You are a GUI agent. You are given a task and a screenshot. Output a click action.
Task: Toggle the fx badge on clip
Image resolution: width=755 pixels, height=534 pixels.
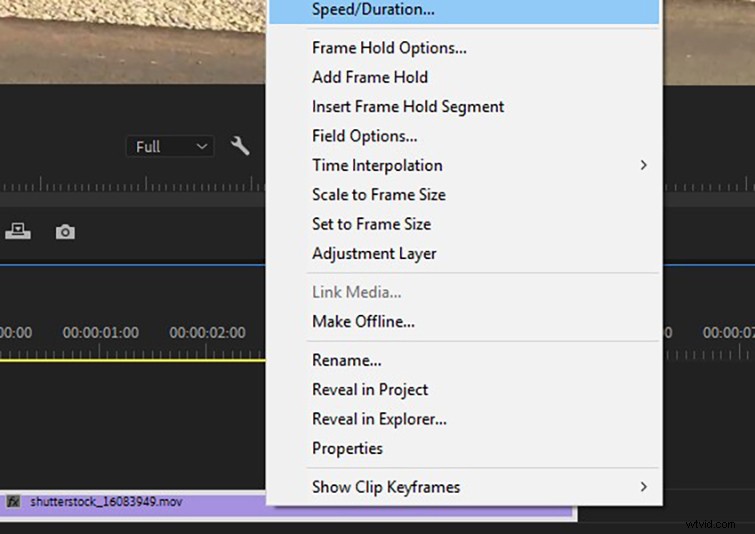coord(13,502)
